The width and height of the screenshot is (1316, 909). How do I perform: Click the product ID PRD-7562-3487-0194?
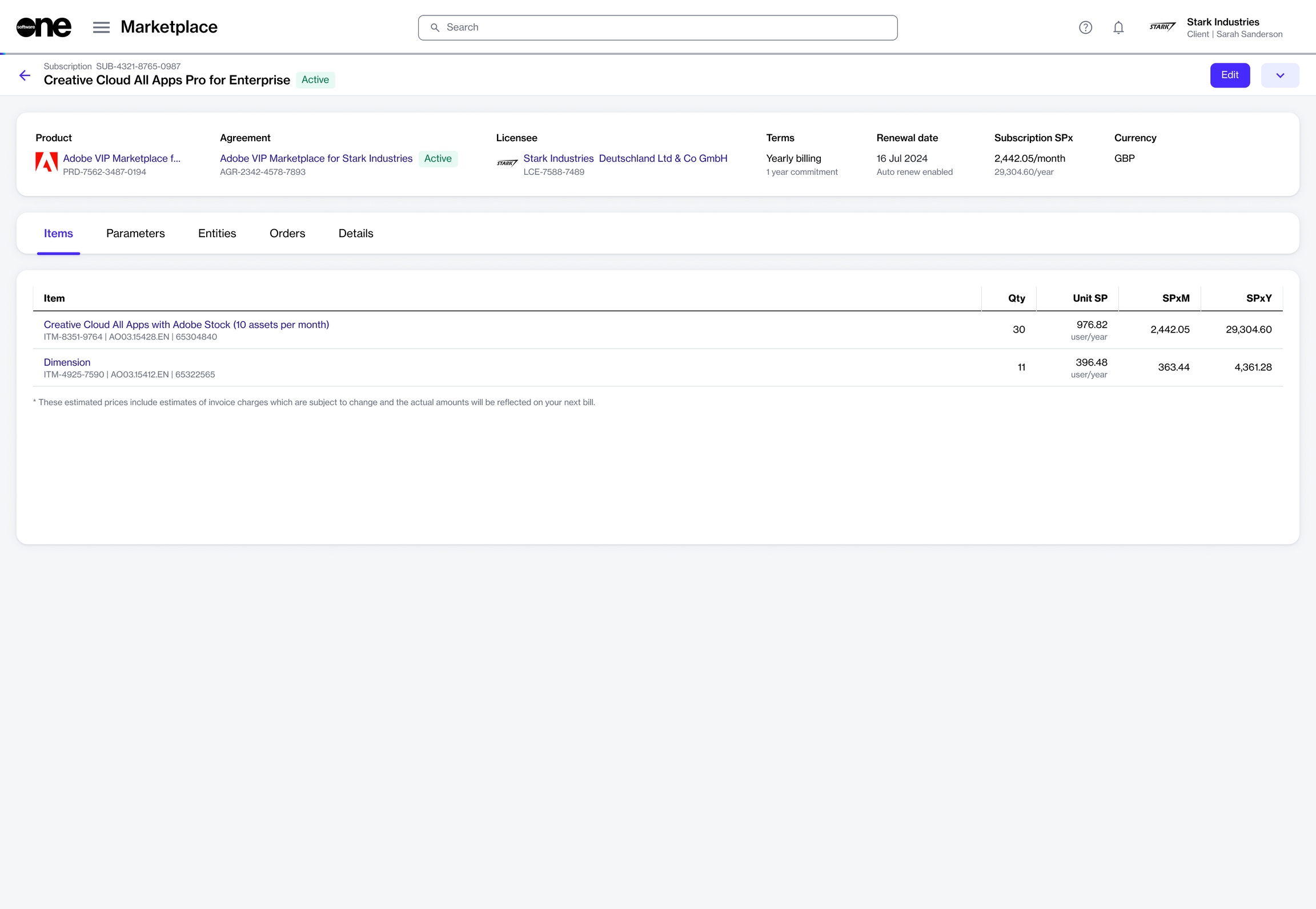click(105, 172)
